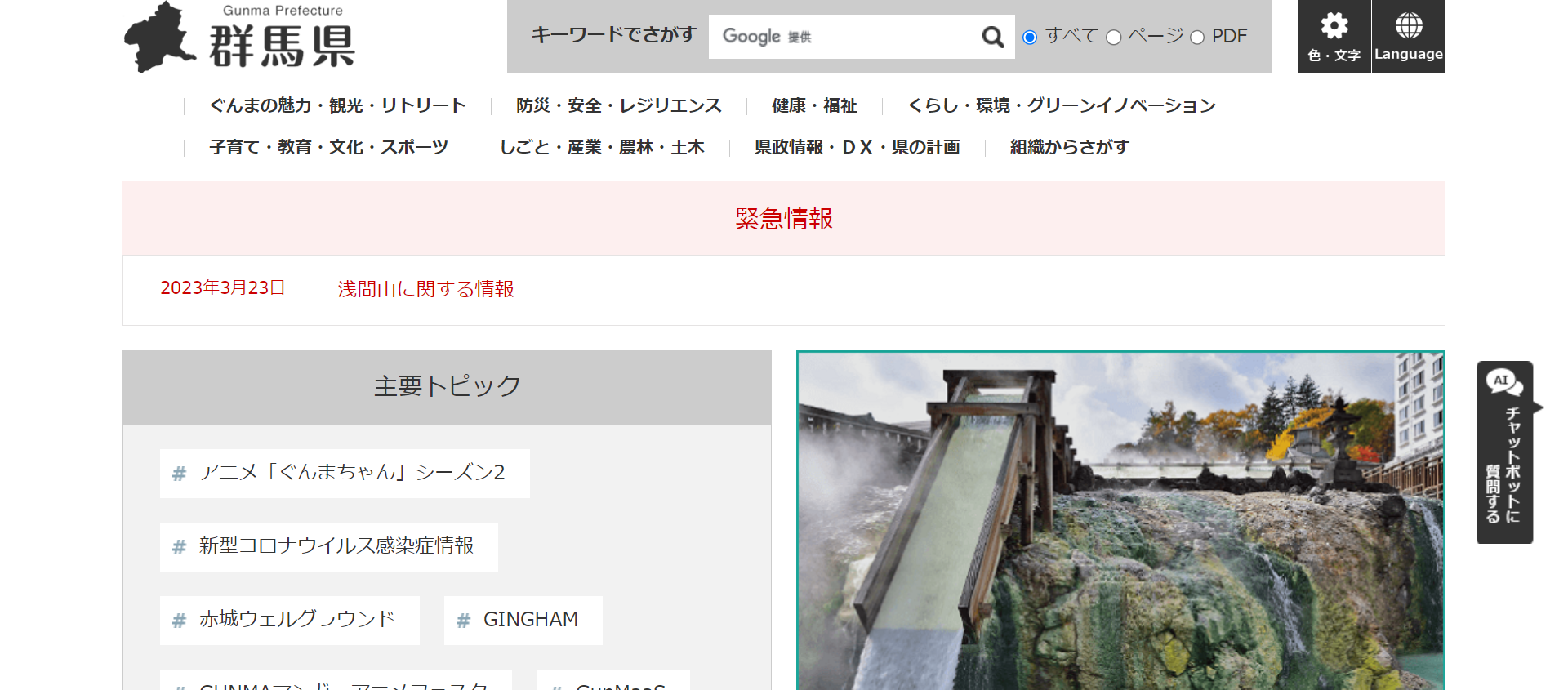Click the 主要トピック heading
Image resolution: width=1568 pixels, height=690 pixels.
(x=448, y=386)
